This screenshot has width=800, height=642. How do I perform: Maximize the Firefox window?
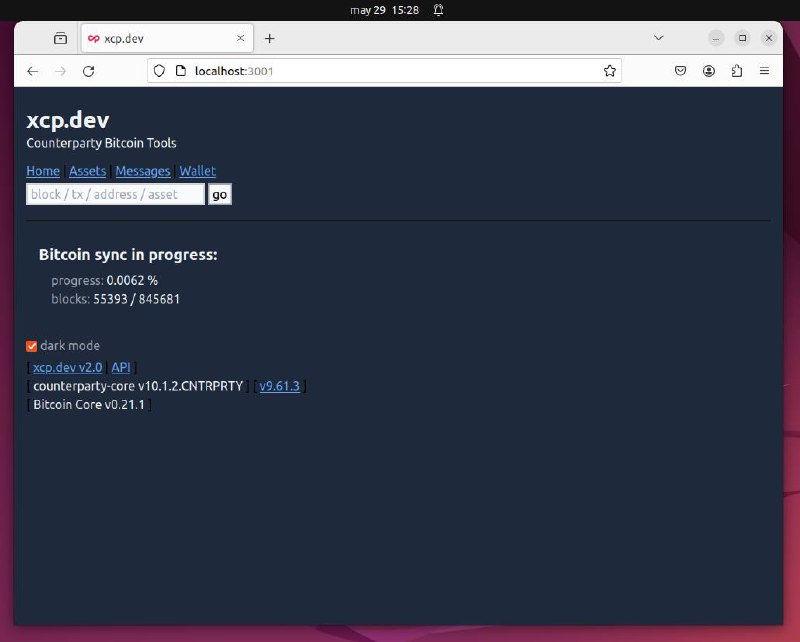(x=742, y=38)
